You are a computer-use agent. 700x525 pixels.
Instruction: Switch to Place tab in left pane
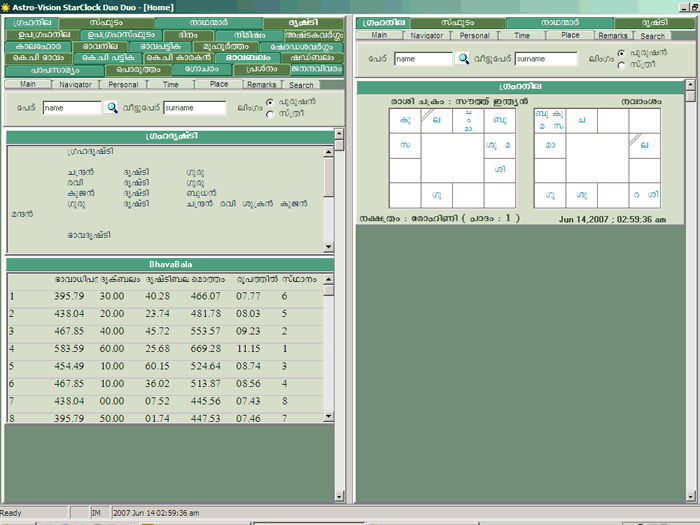[x=219, y=84]
